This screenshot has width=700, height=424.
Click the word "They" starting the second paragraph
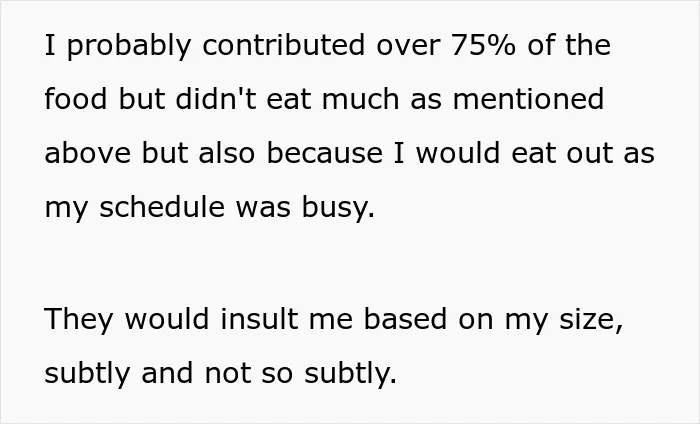click(79, 320)
